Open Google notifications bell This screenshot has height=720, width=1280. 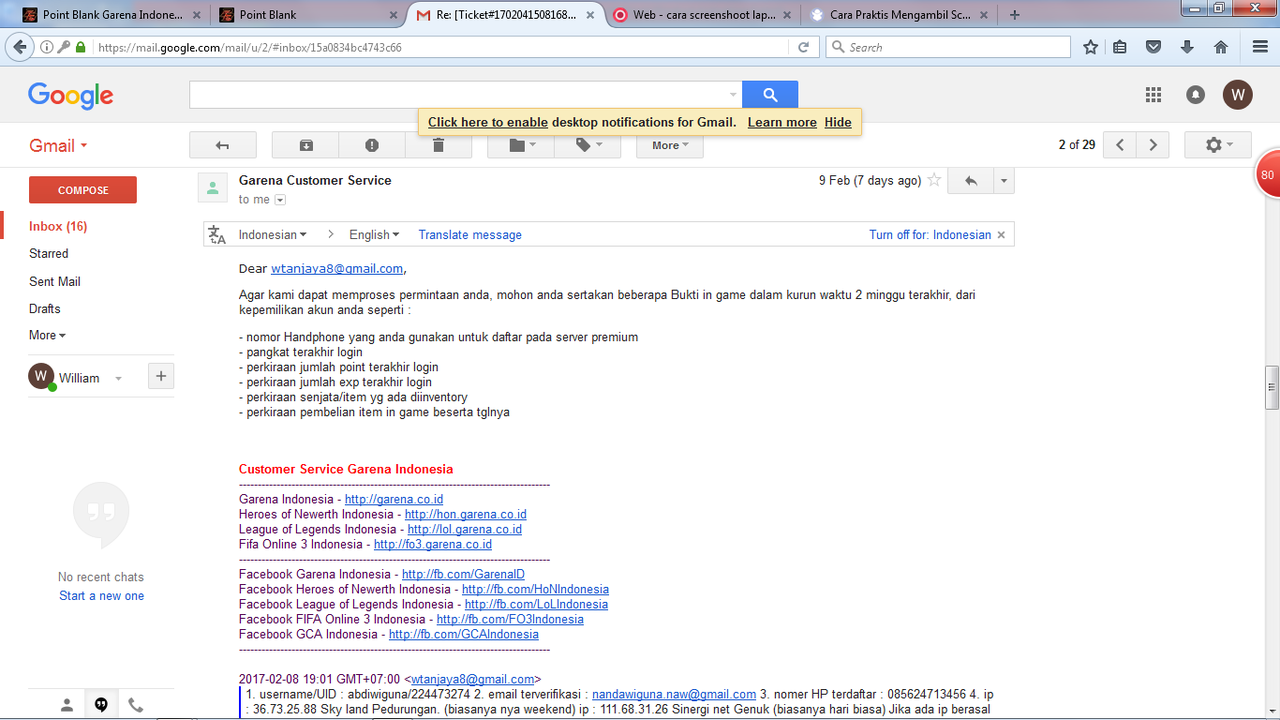pos(1195,95)
